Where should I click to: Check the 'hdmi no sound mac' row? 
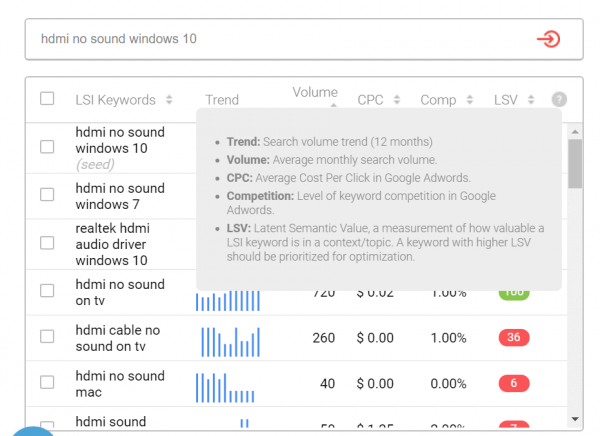(x=47, y=382)
